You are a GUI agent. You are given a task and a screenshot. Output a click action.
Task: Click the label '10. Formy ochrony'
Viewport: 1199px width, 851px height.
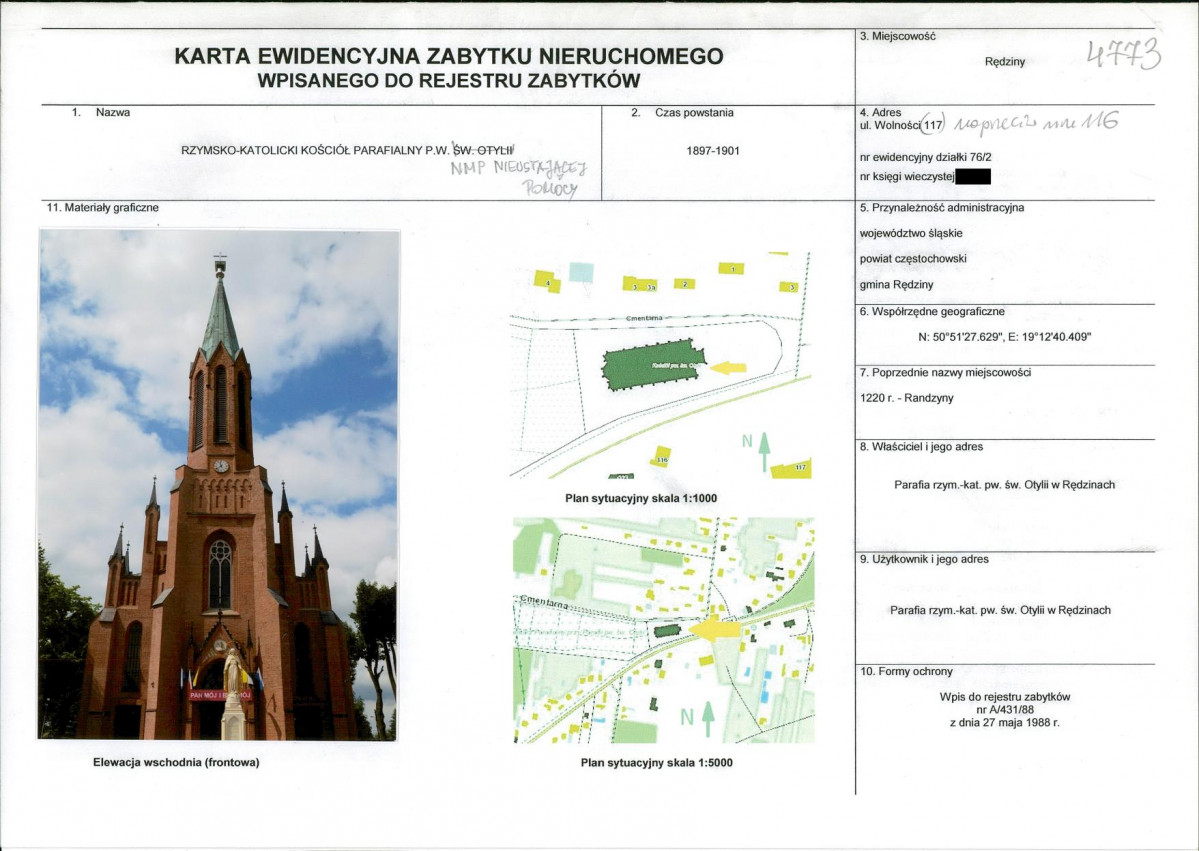click(906, 672)
